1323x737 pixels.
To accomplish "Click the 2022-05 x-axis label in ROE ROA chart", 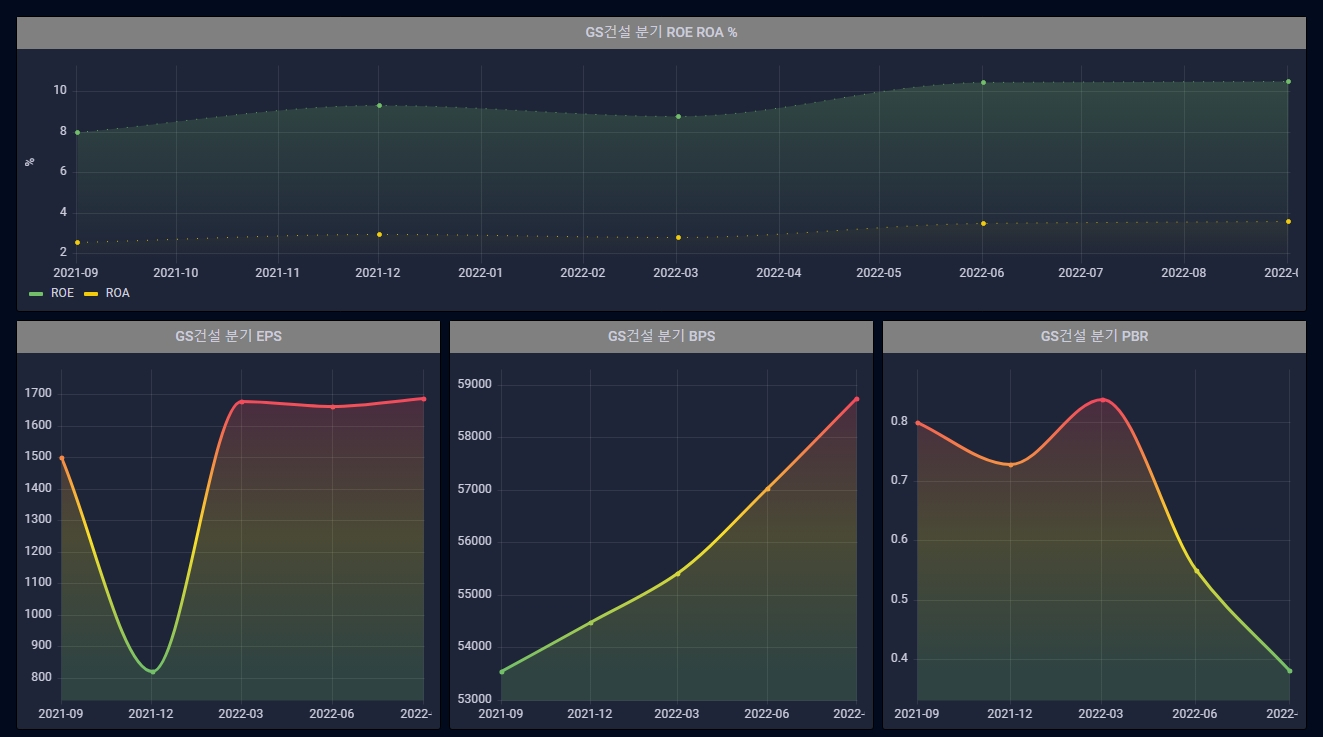I will (x=880, y=272).
